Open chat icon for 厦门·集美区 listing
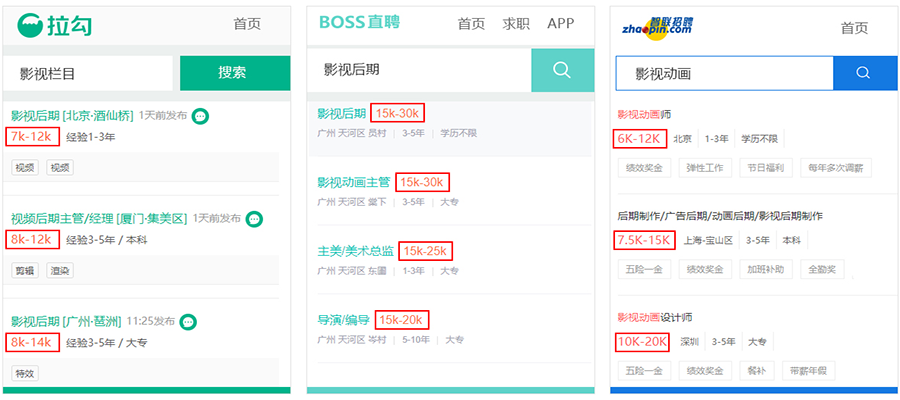This screenshot has width=900, height=400. 254,218
